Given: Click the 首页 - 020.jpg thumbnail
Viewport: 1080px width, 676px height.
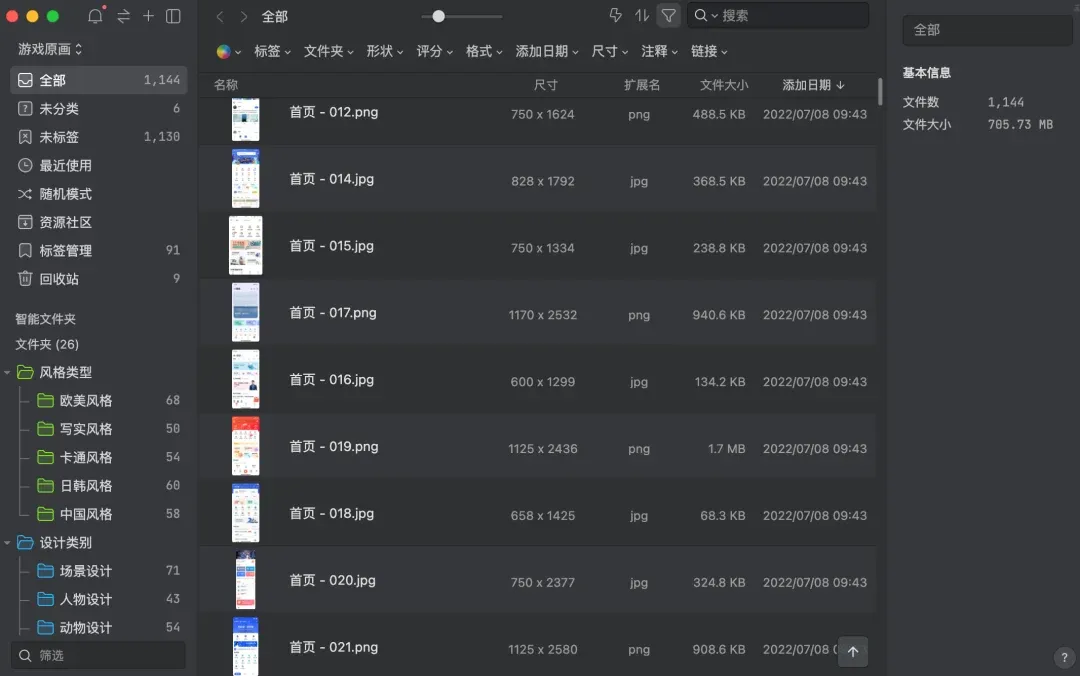Looking at the screenshot, I should 245,580.
